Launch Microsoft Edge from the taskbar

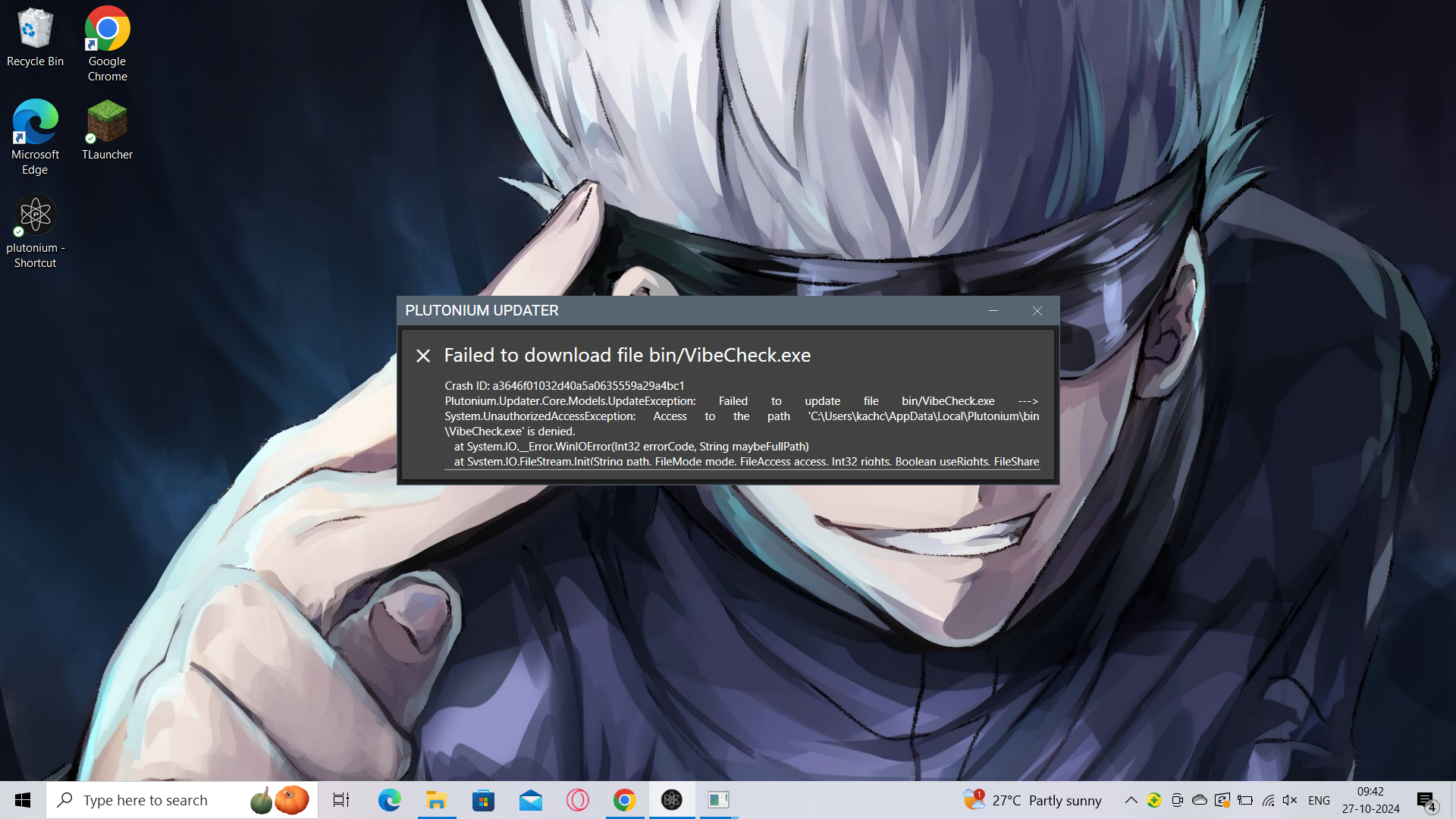(x=389, y=800)
